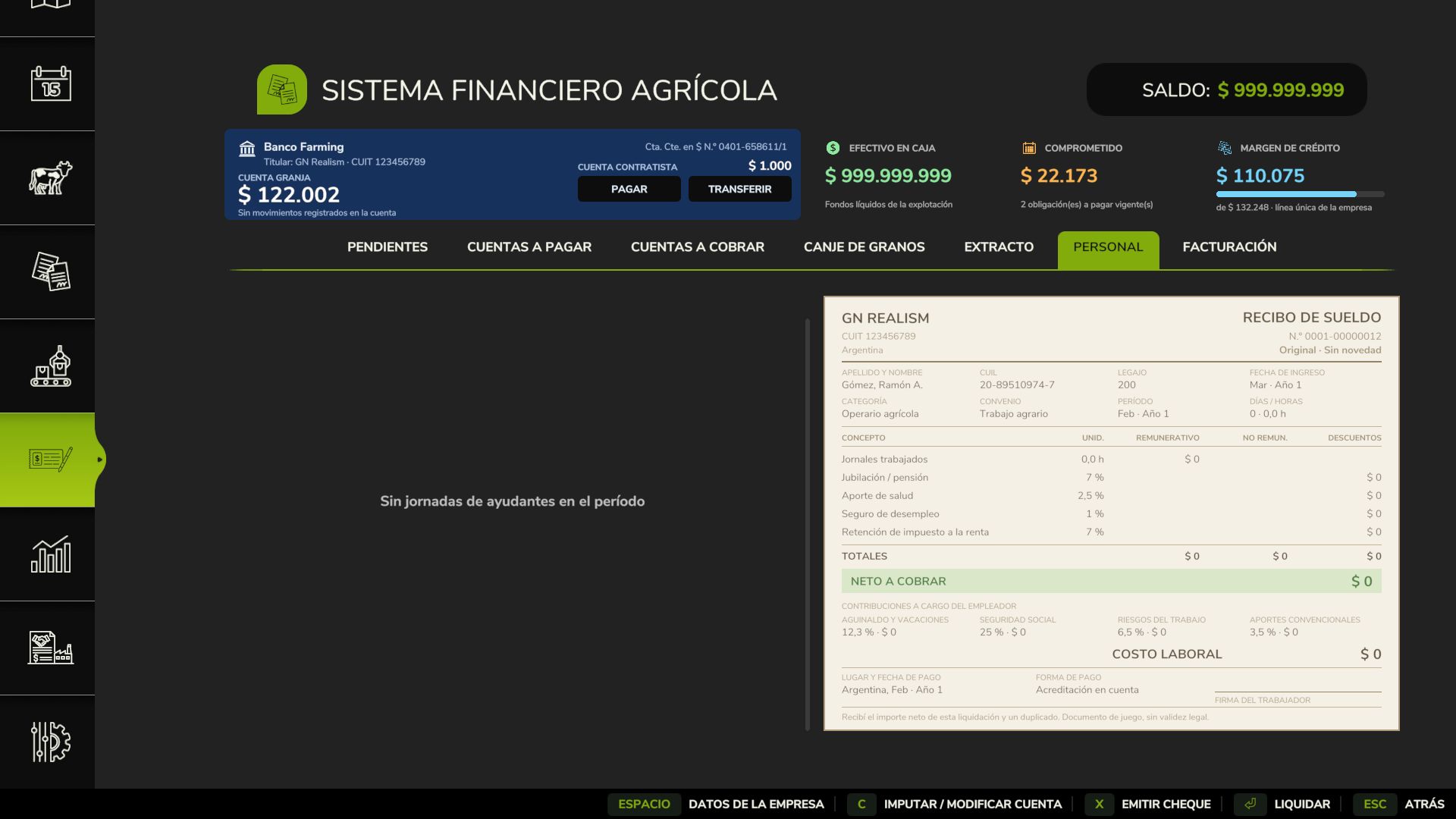Open the sliders gear settings sidebar icon

point(51,742)
